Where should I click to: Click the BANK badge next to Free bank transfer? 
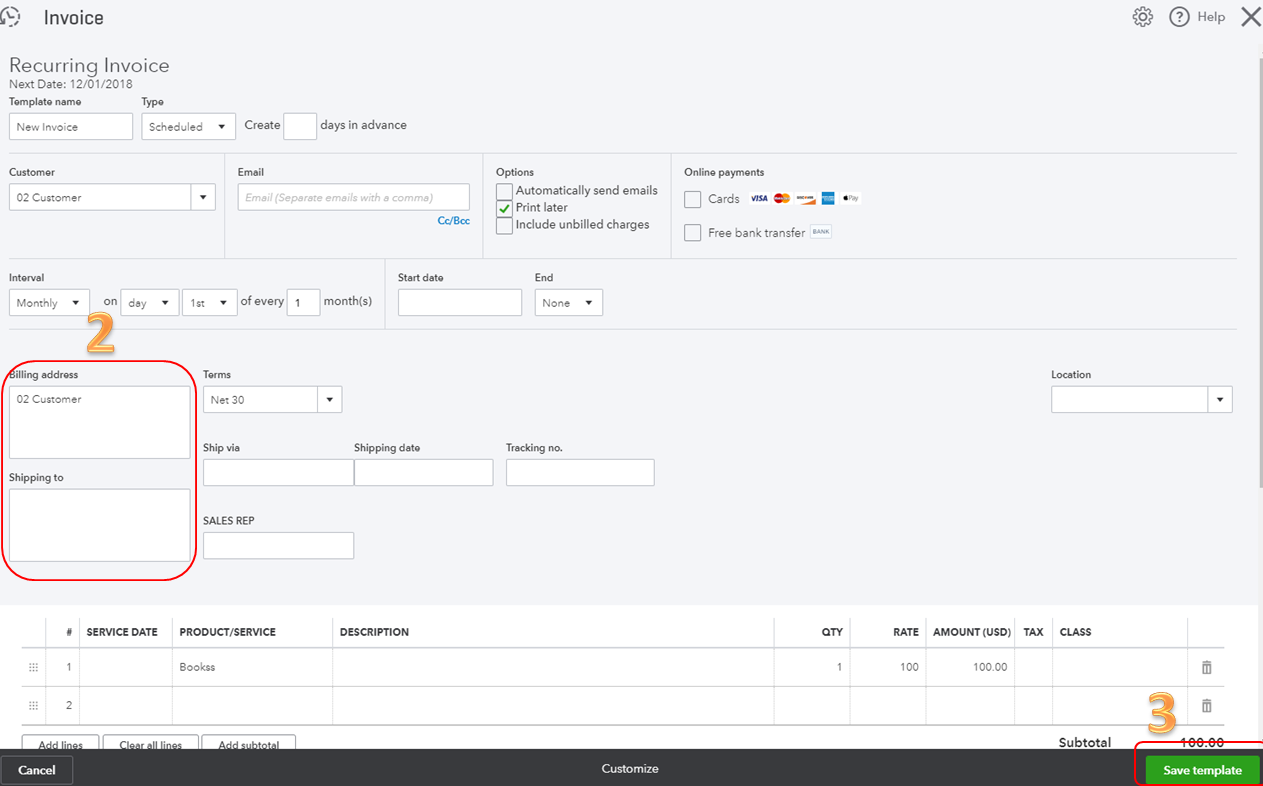click(x=820, y=231)
